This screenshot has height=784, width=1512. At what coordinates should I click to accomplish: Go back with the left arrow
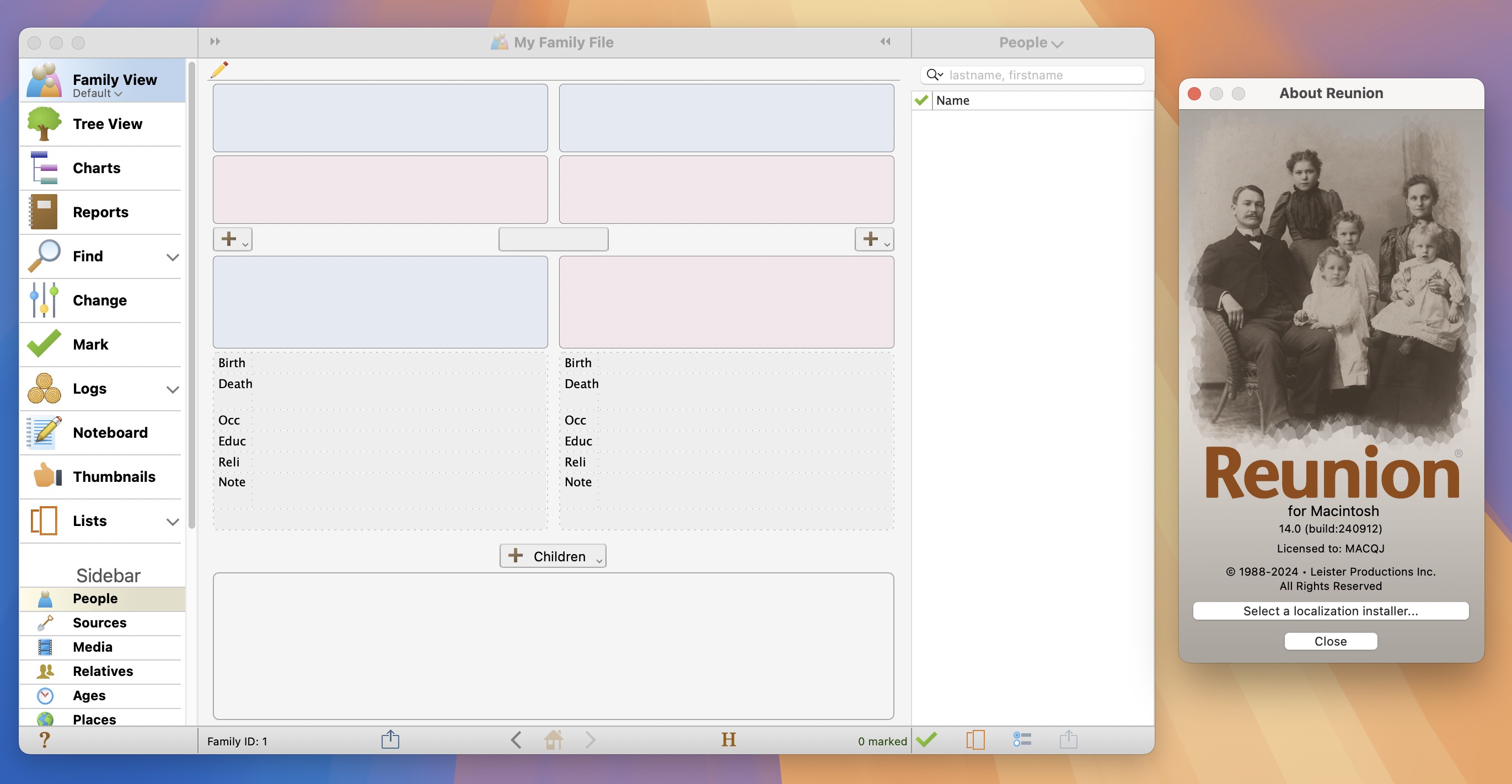pyautogui.click(x=516, y=740)
